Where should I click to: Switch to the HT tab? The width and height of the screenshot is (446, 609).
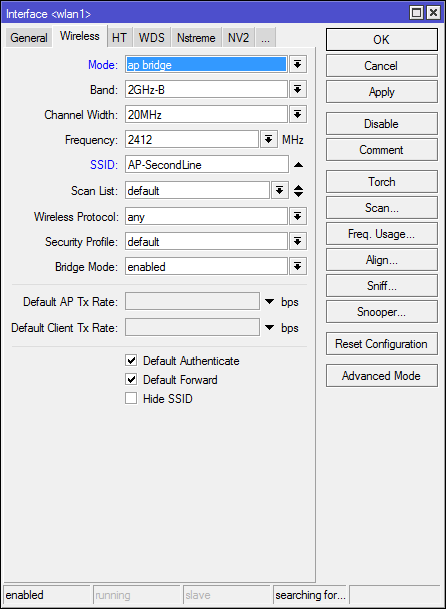pos(120,38)
